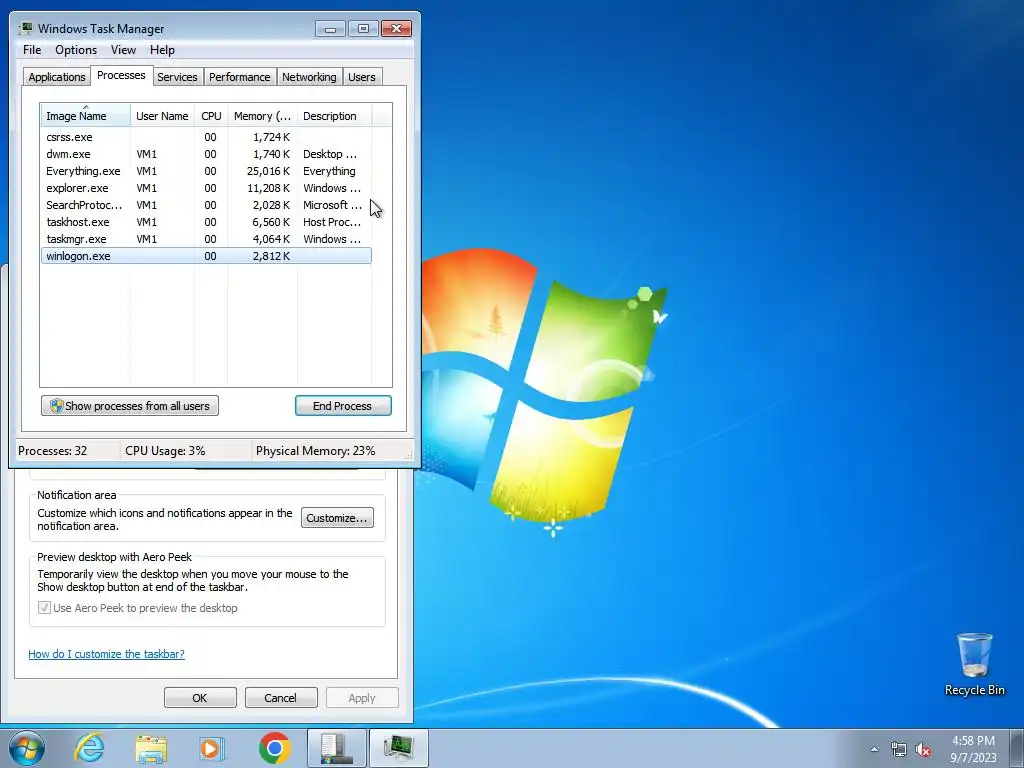This screenshot has width=1024, height=768.
Task: Open network status tray icon
Action: [899, 749]
